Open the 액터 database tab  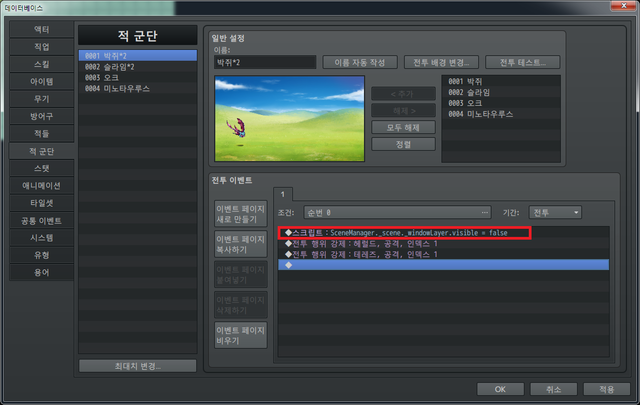pyautogui.click(x=42, y=29)
